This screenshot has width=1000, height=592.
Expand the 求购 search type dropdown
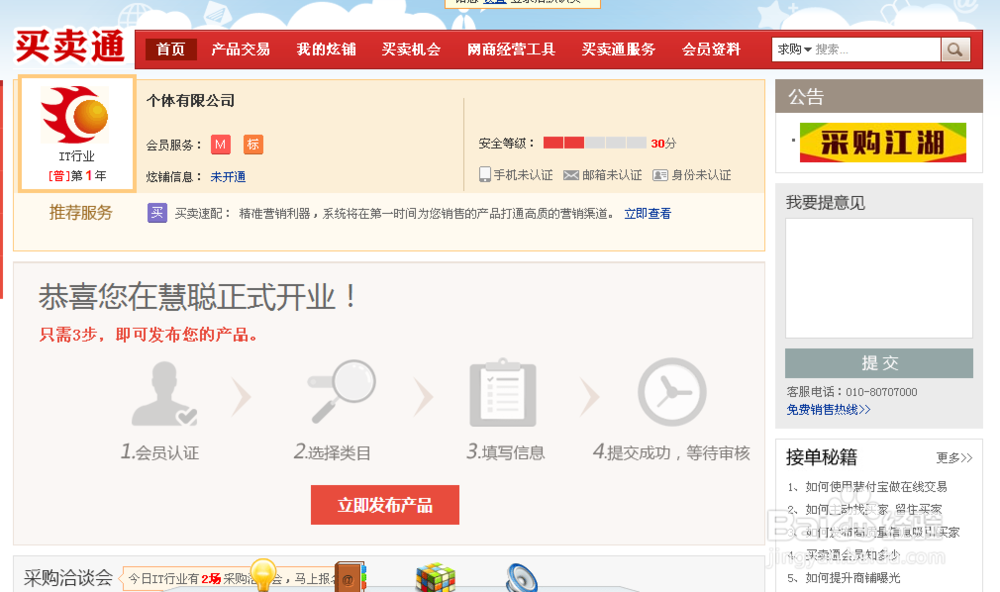point(794,49)
